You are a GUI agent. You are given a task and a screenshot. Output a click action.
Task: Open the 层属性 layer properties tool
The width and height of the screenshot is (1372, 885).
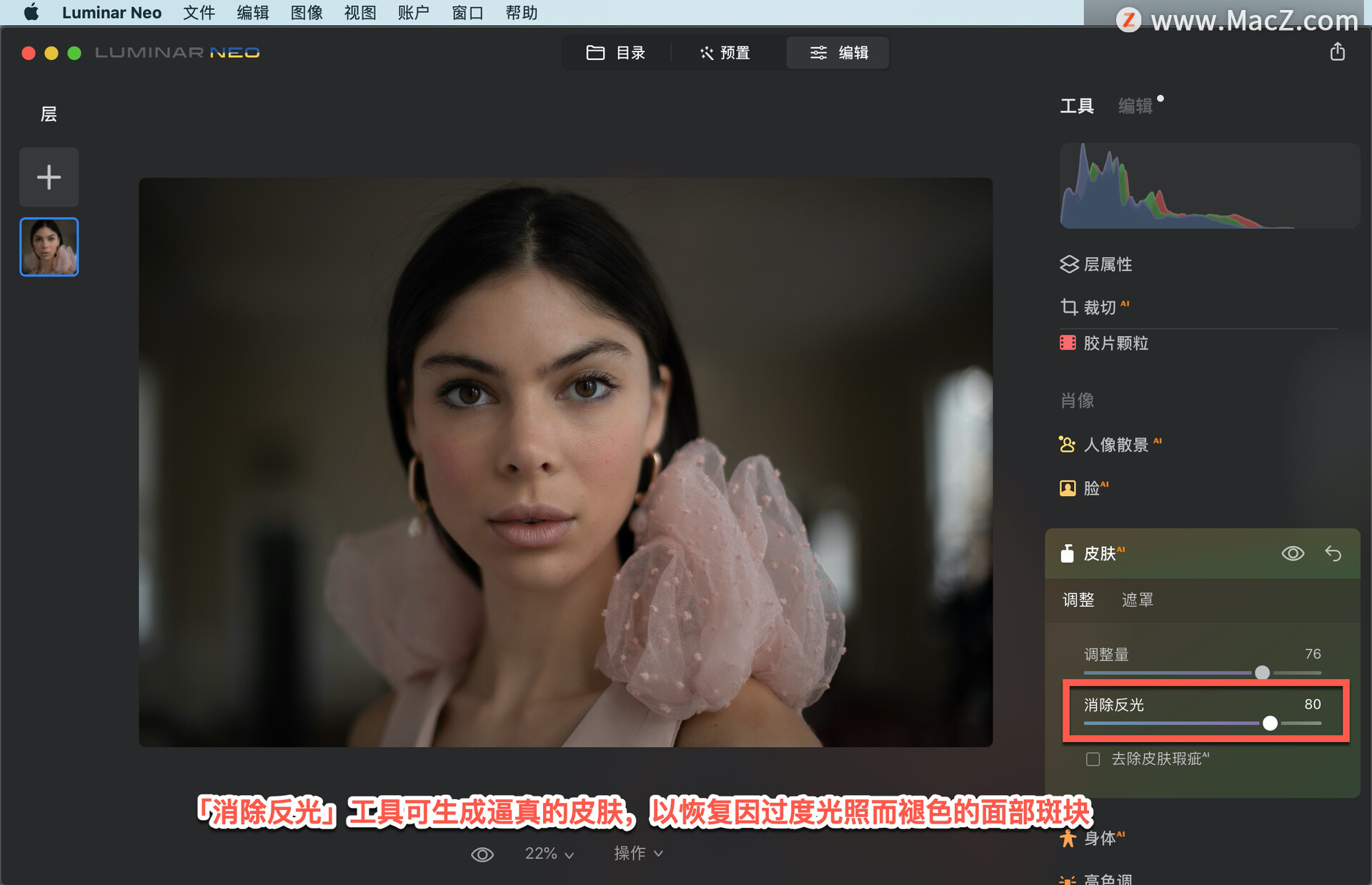pyautogui.click(x=1108, y=264)
